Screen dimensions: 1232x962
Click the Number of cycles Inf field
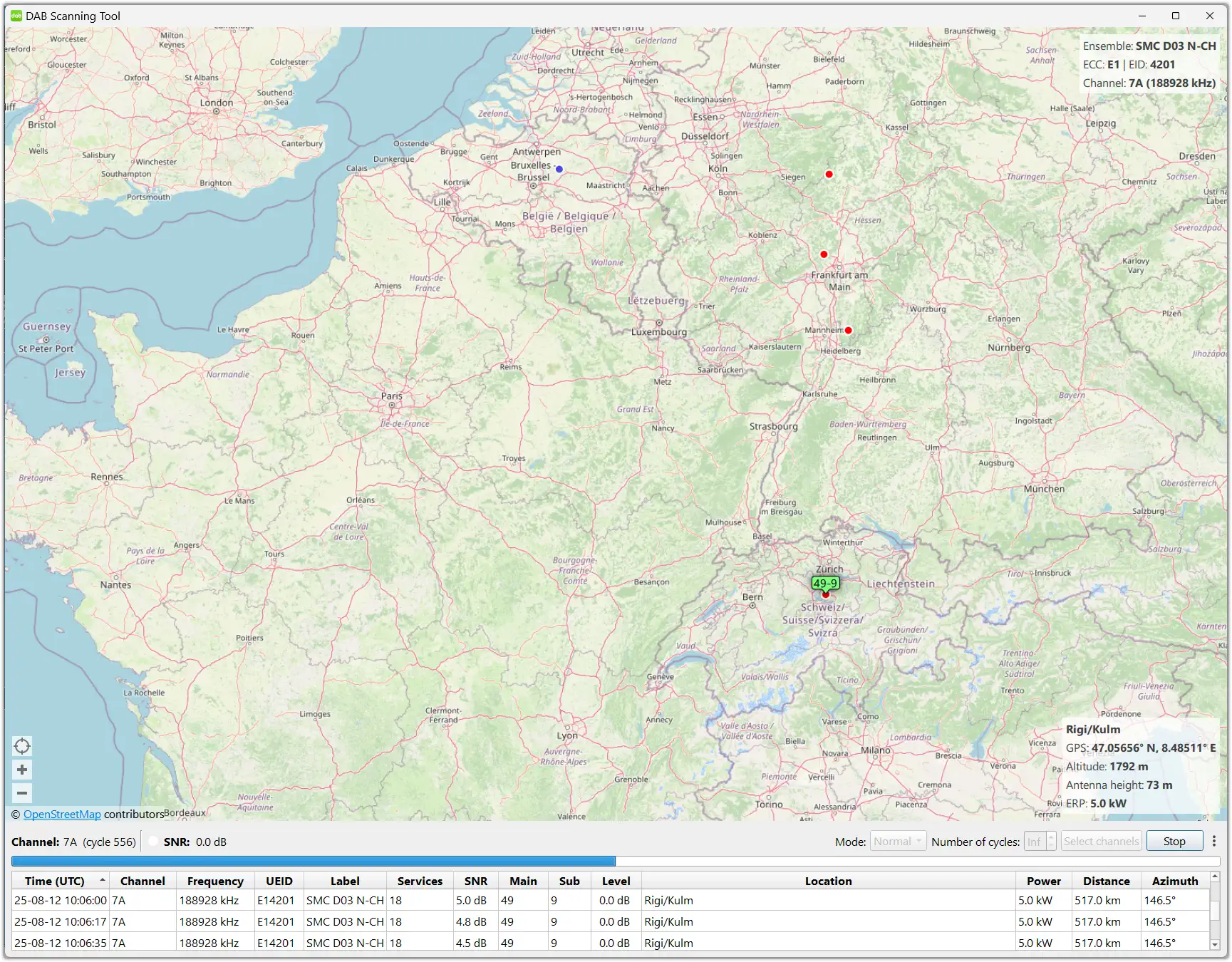point(1035,842)
